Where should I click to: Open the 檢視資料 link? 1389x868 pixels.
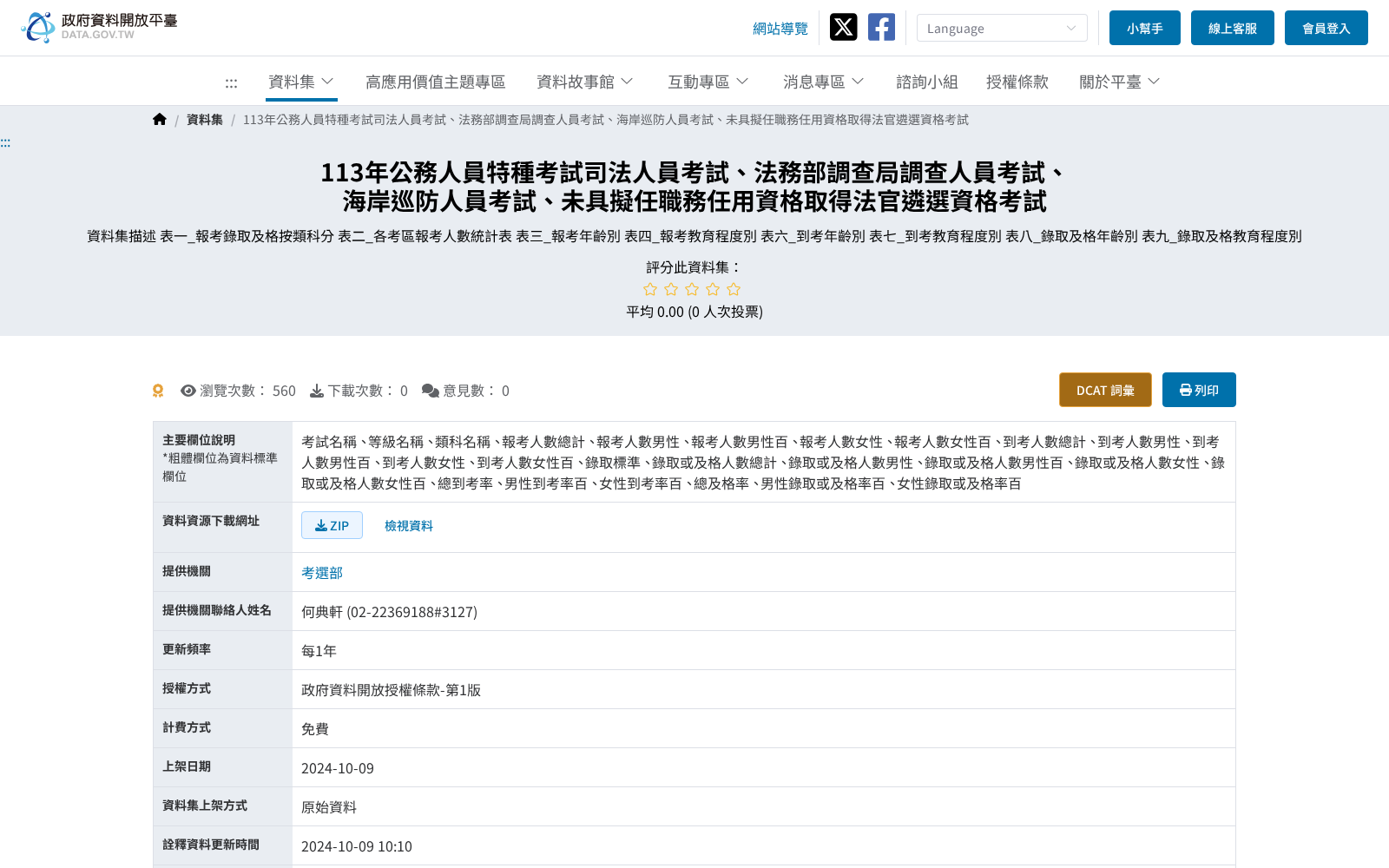(x=409, y=526)
